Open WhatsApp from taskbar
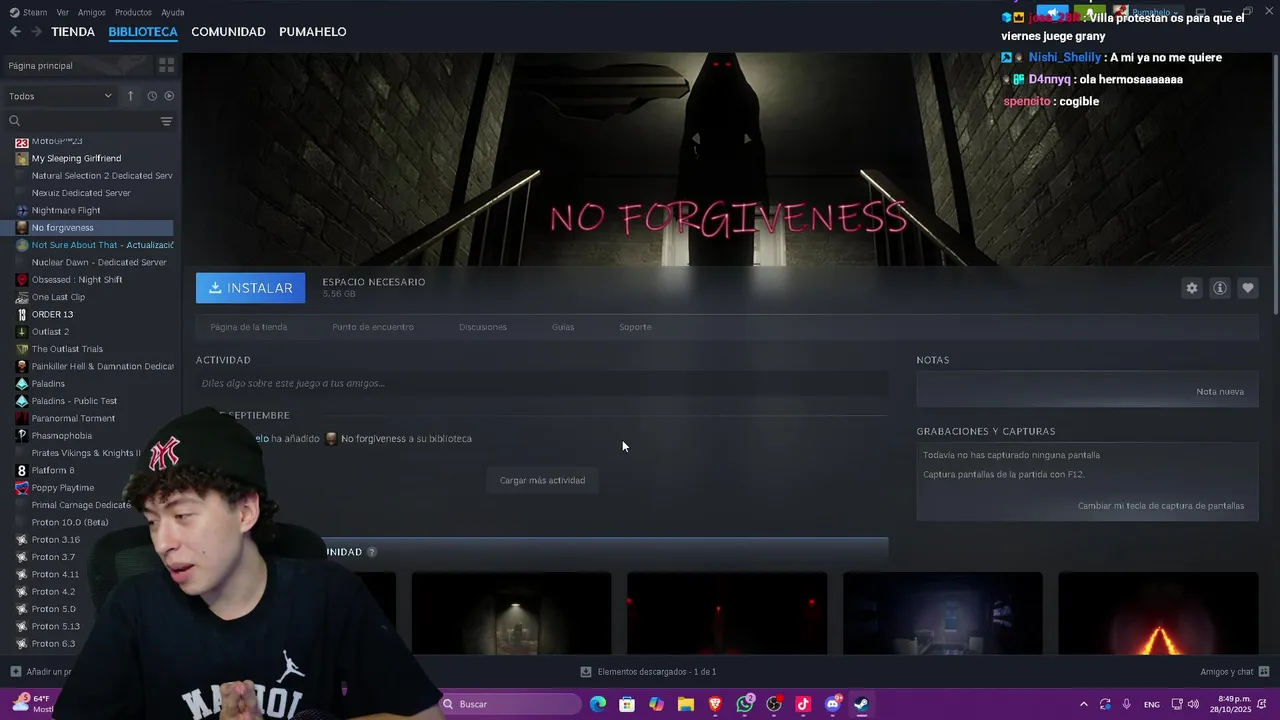 [745, 704]
